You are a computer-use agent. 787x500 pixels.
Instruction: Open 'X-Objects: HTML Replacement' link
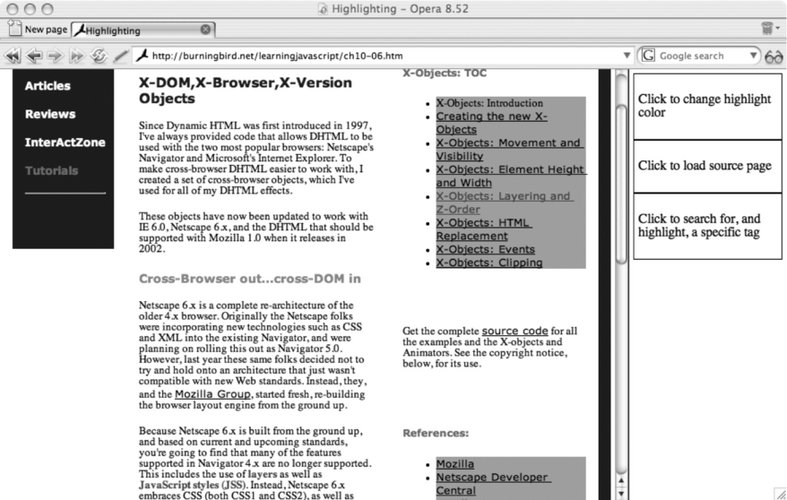(484, 229)
